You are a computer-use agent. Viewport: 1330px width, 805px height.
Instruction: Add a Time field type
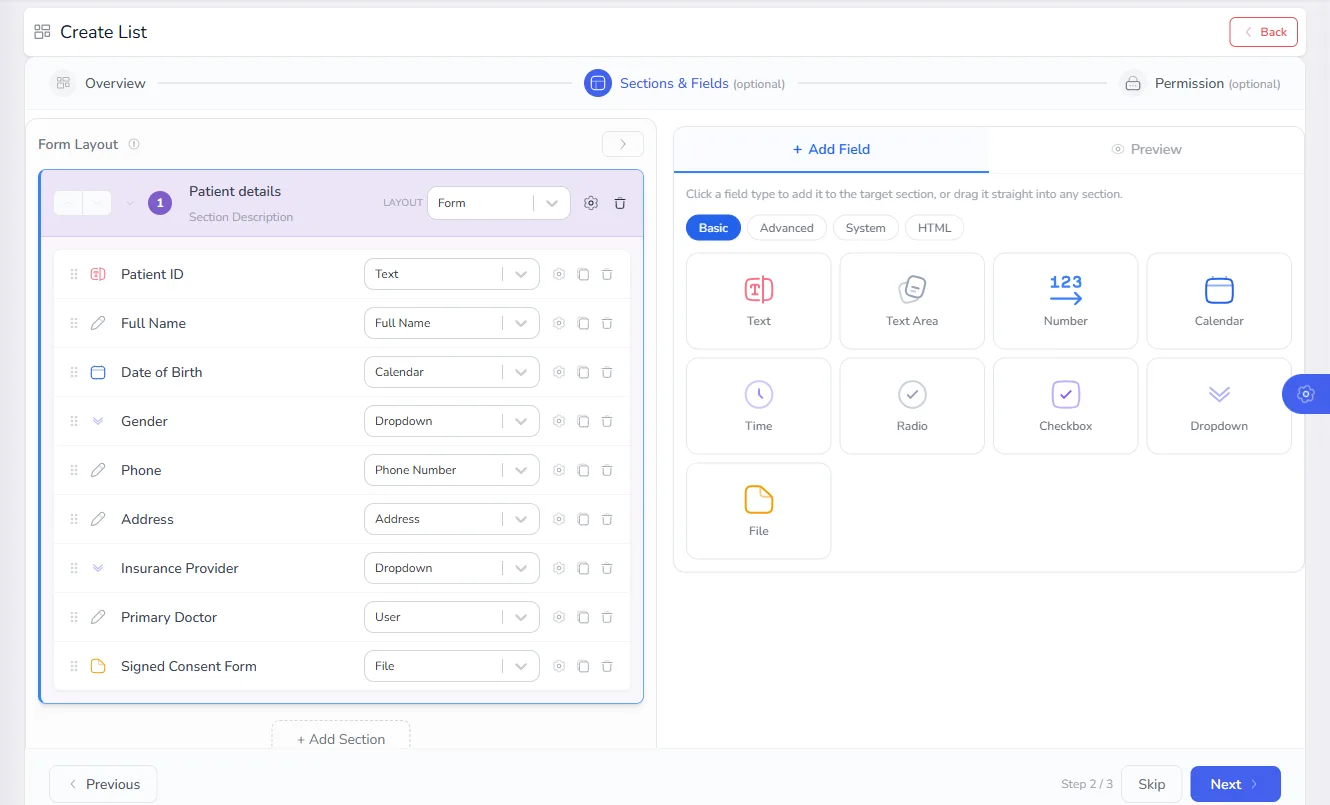tap(759, 406)
